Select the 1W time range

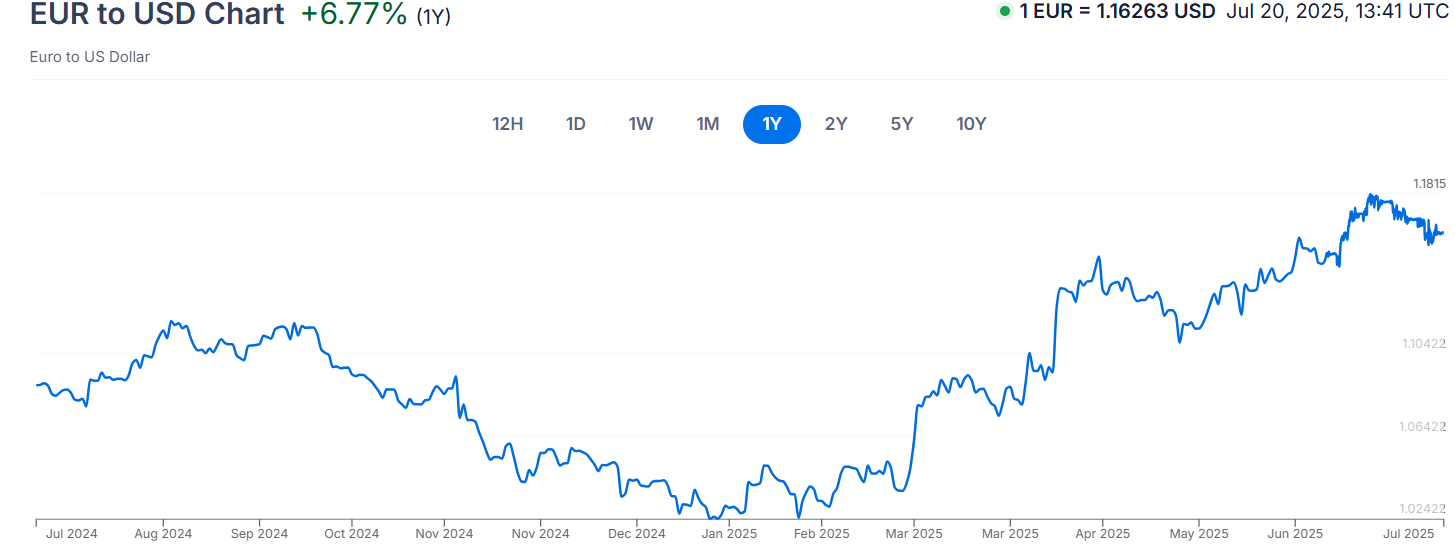[641, 124]
